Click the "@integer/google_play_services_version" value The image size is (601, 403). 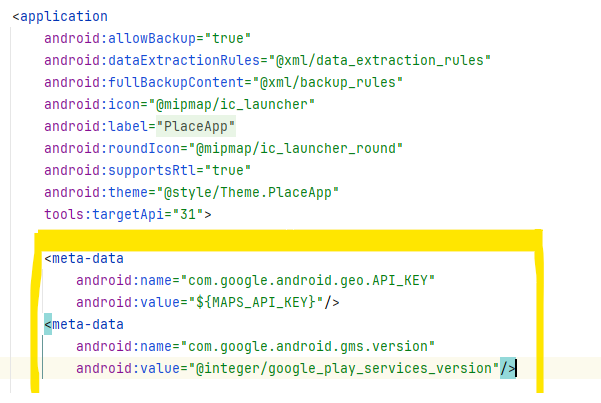click(x=344, y=368)
